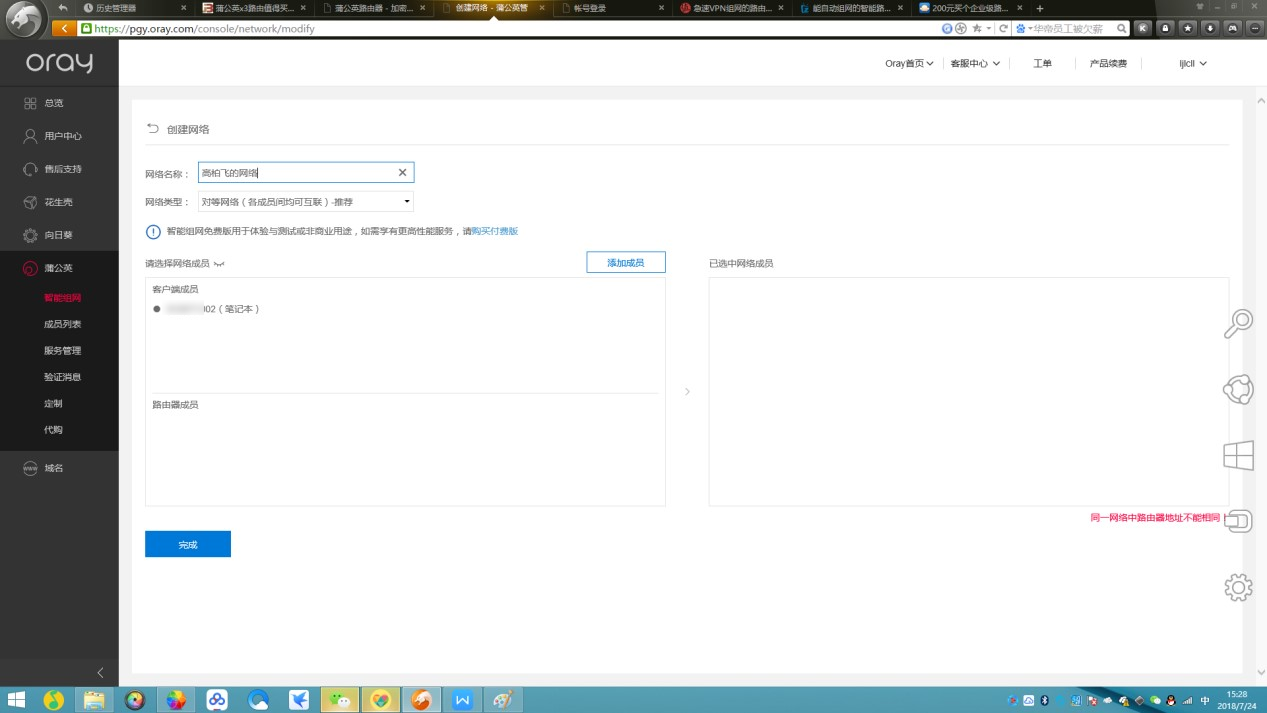Click the blue 完成 button
The image size is (1267, 713).
coord(188,544)
